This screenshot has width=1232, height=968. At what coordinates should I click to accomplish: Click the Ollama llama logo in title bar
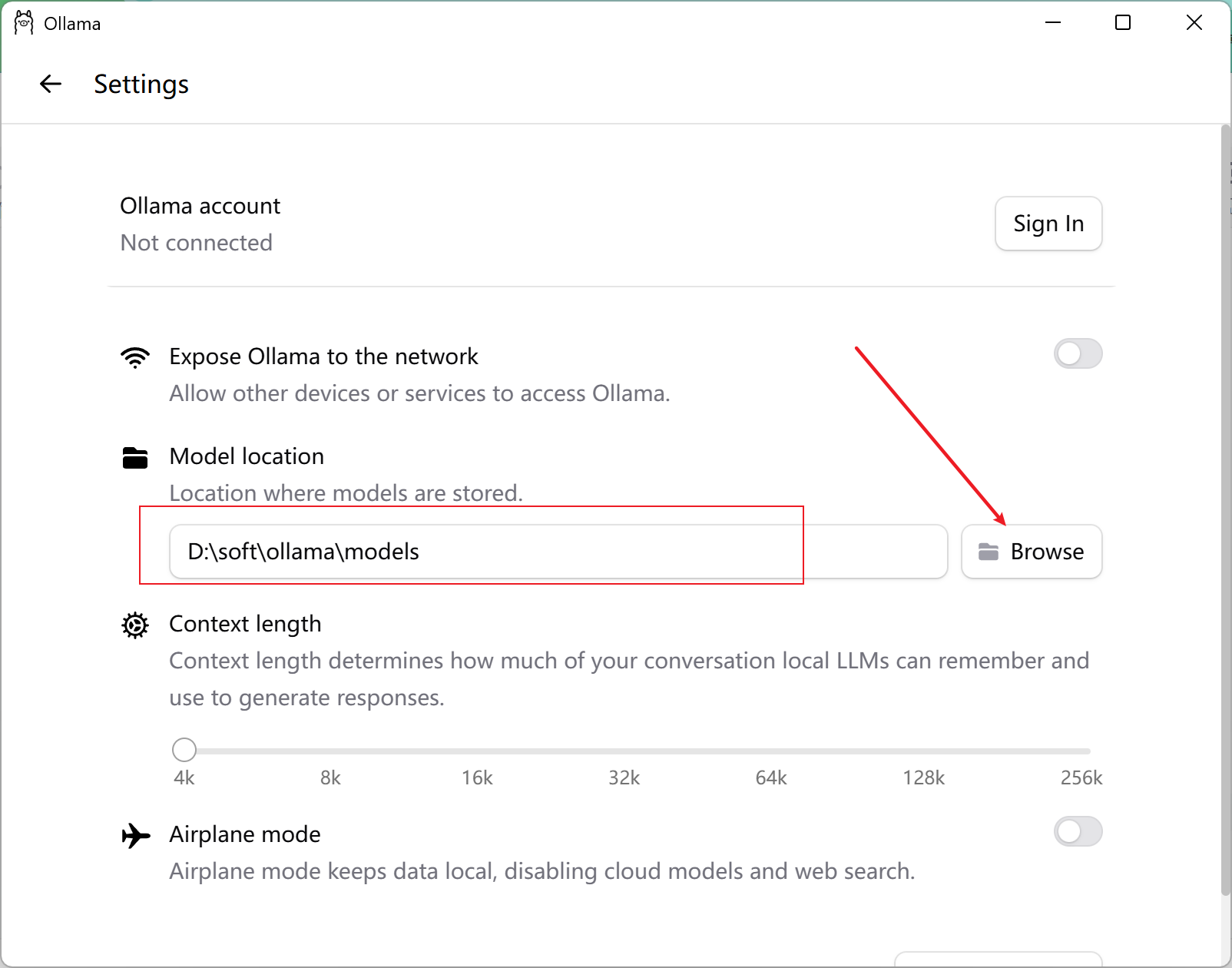(24, 23)
